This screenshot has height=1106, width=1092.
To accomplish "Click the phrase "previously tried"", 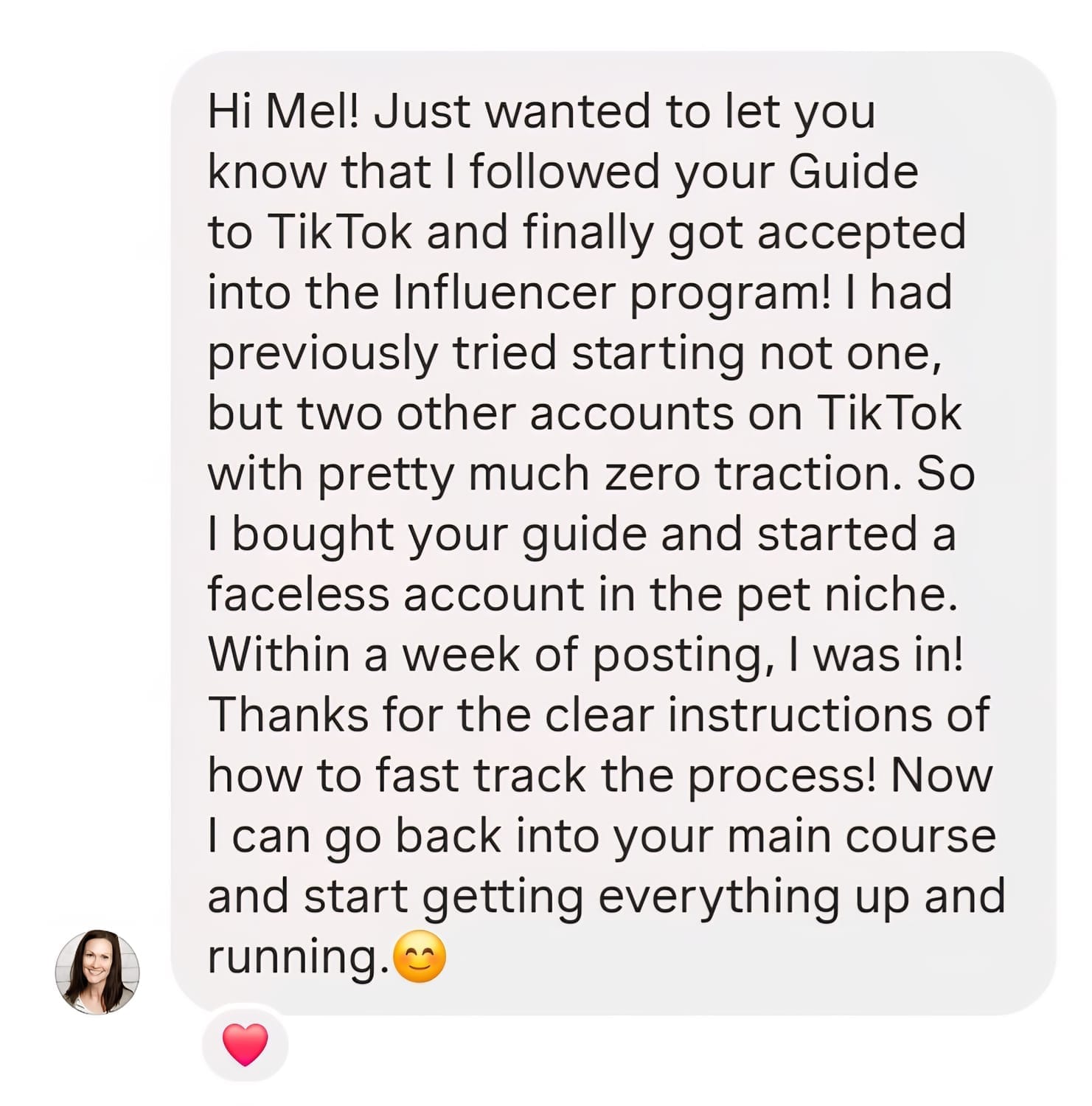I will click(x=382, y=353).
